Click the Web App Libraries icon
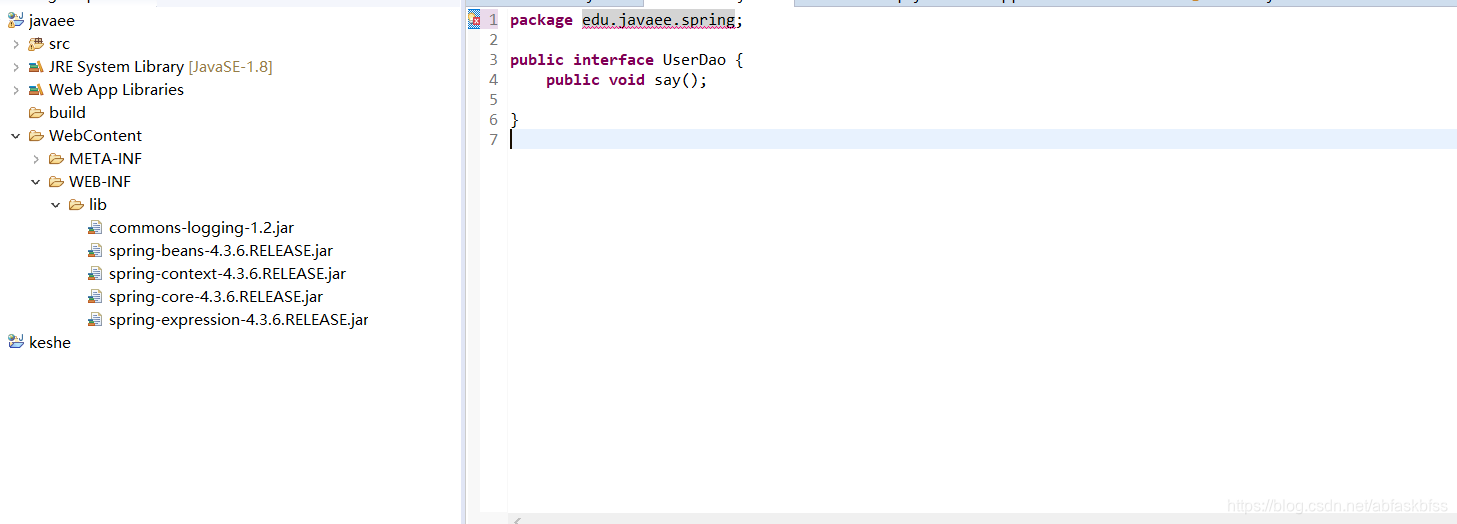The width and height of the screenshot is (1457, 524). pos(36,89)
